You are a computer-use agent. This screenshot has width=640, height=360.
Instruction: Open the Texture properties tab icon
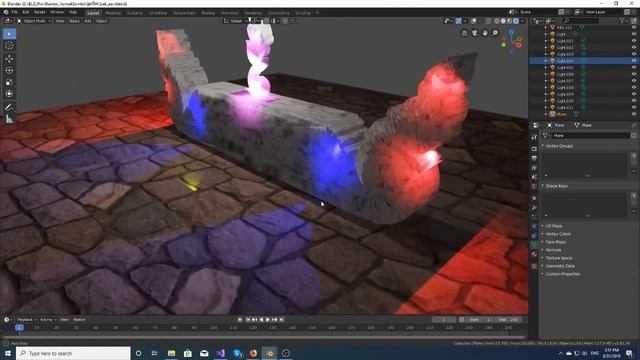point(534,266)
